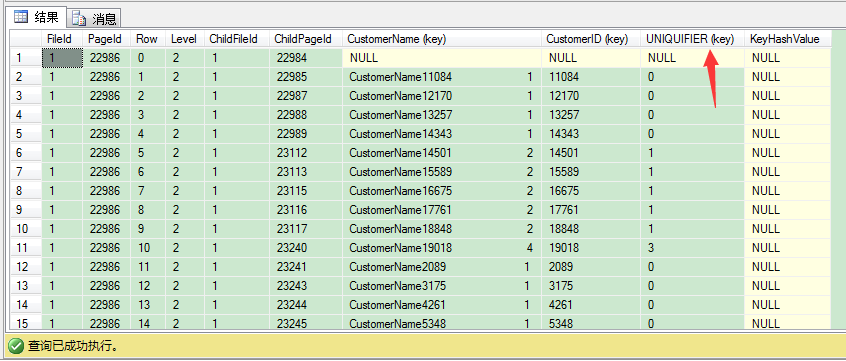Open the 消息 tab

tap(94, 18)
